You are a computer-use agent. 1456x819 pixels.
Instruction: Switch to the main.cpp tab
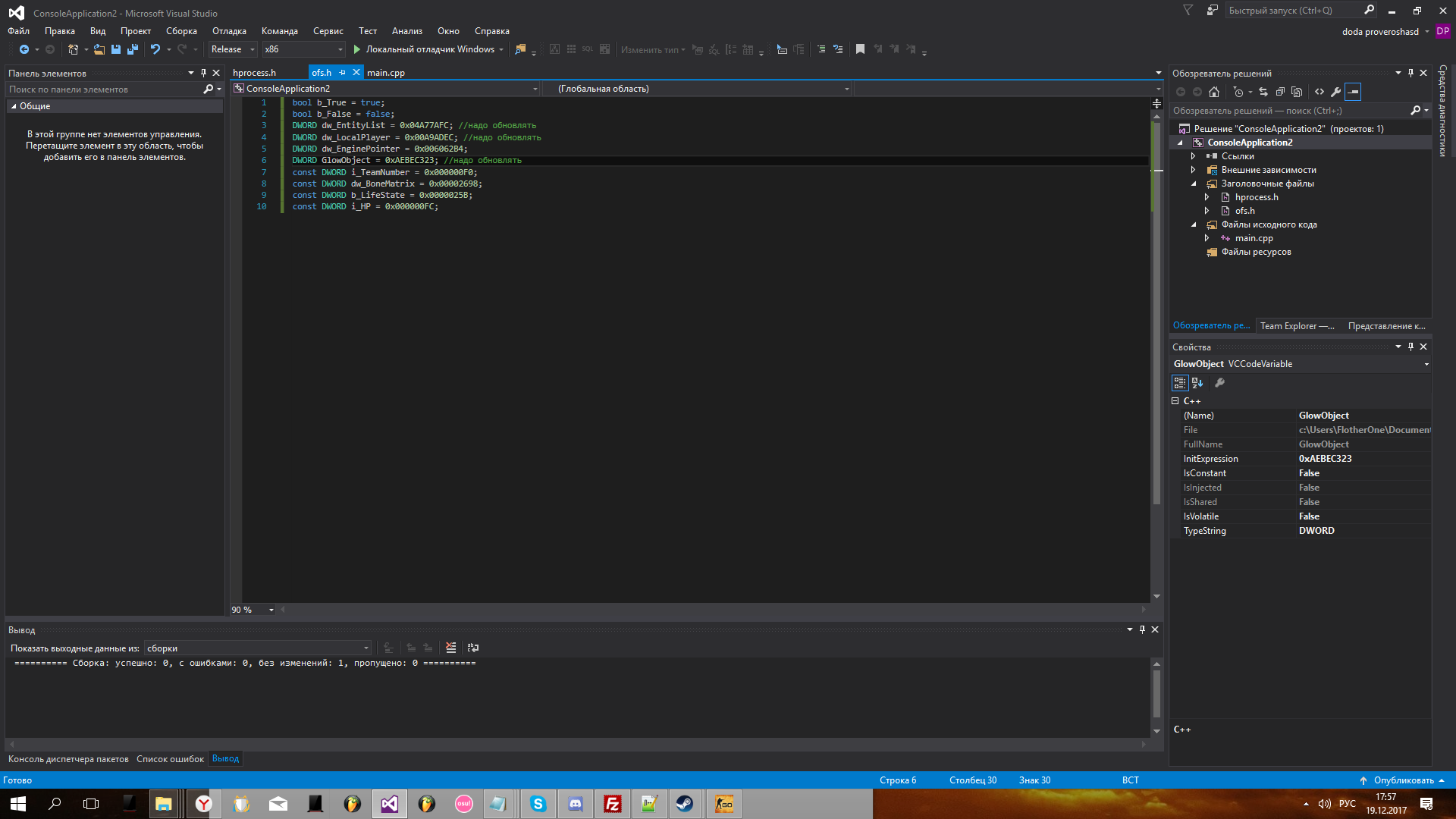[x=386, y=73]
